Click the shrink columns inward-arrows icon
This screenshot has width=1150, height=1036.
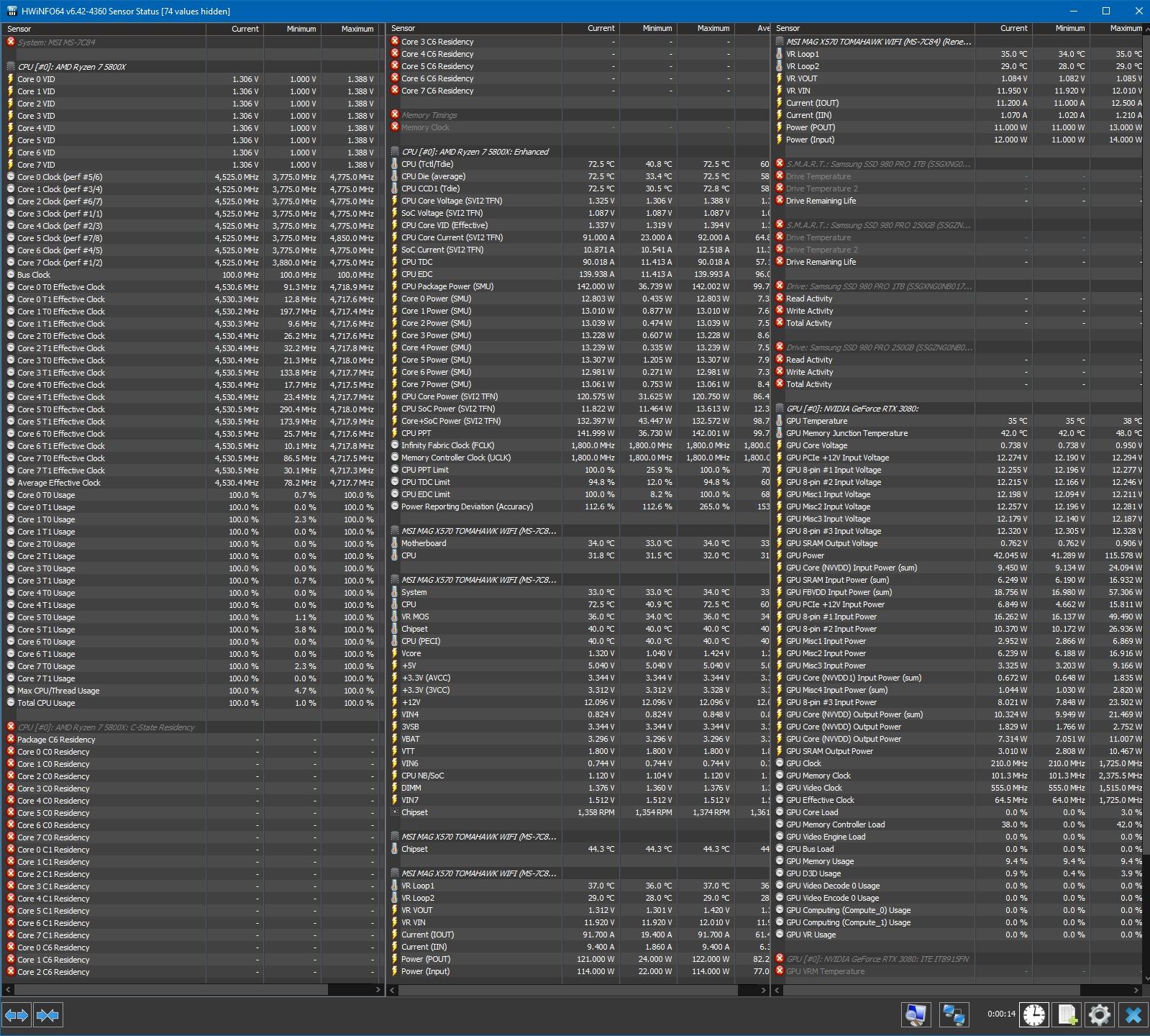(47, 1015)
